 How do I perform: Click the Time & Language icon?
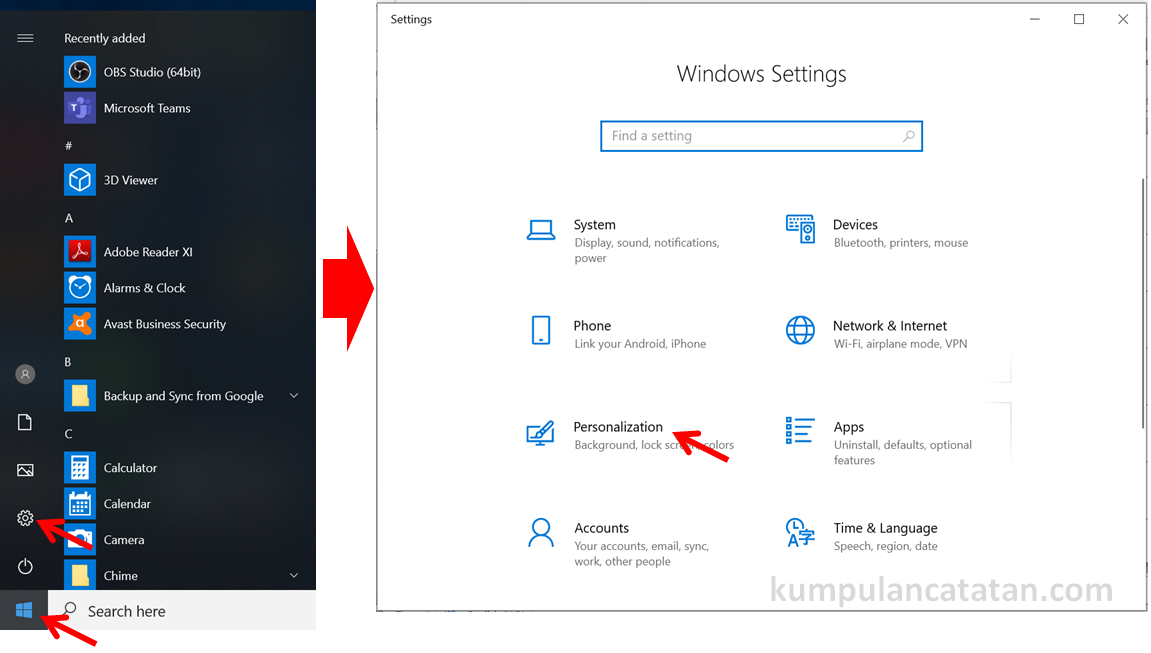tap(800, 533)
